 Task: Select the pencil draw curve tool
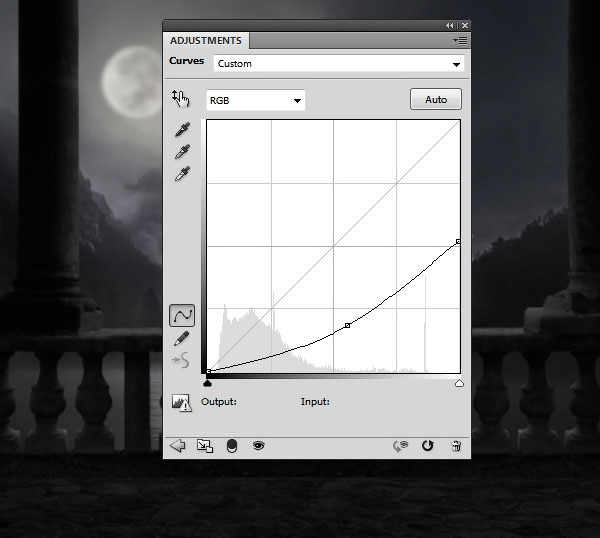181,338
